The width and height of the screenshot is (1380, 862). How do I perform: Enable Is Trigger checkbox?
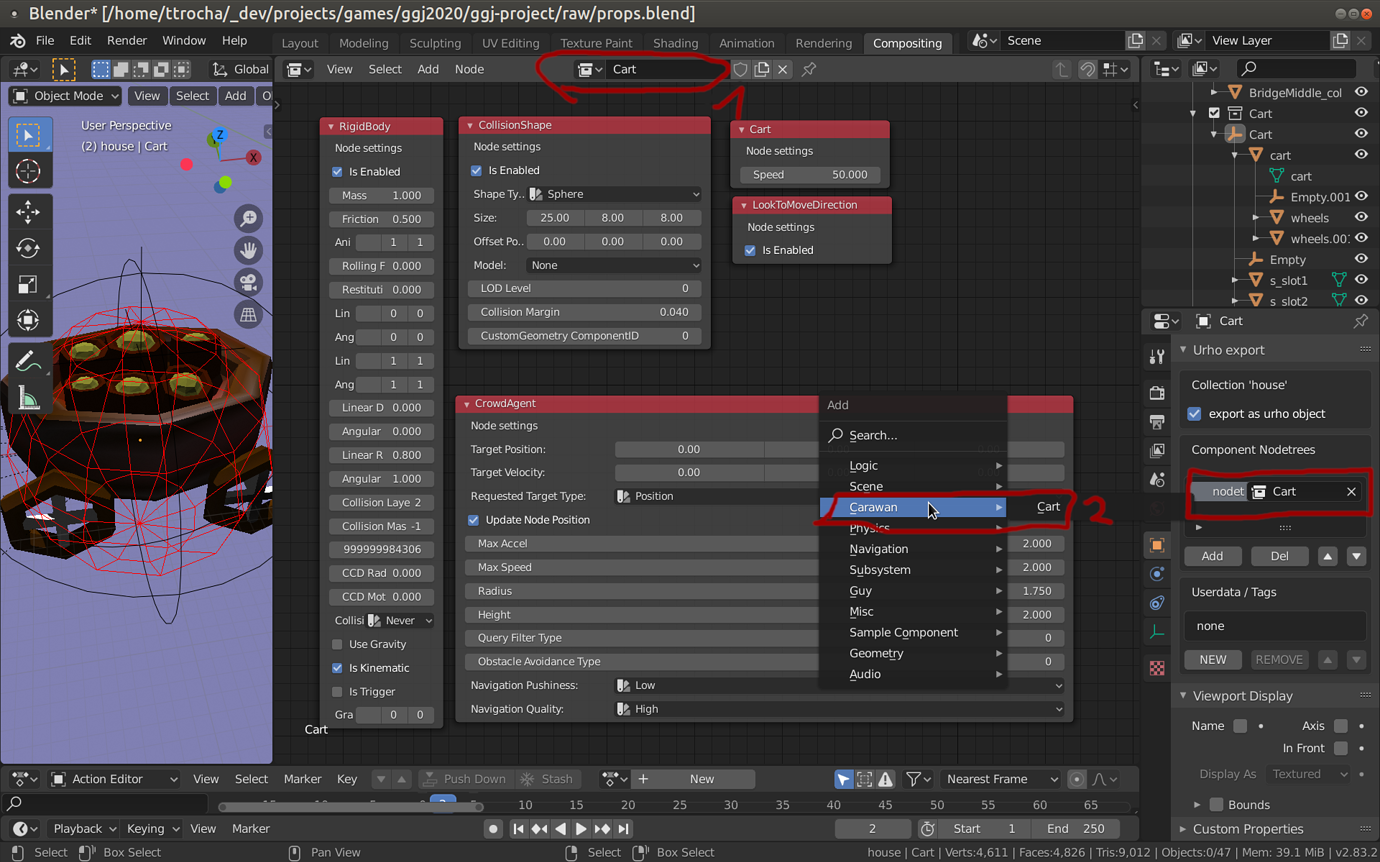pyautogui.click(x=337, y=692)
